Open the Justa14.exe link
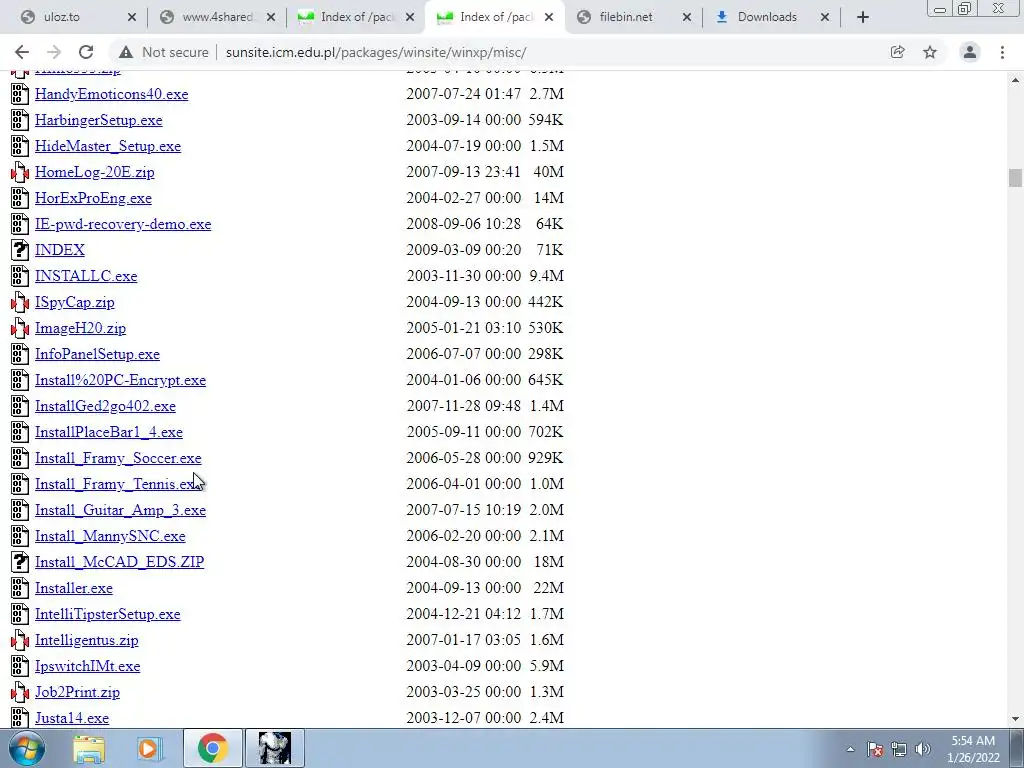 pyautogui.click(x=72, y=718)
